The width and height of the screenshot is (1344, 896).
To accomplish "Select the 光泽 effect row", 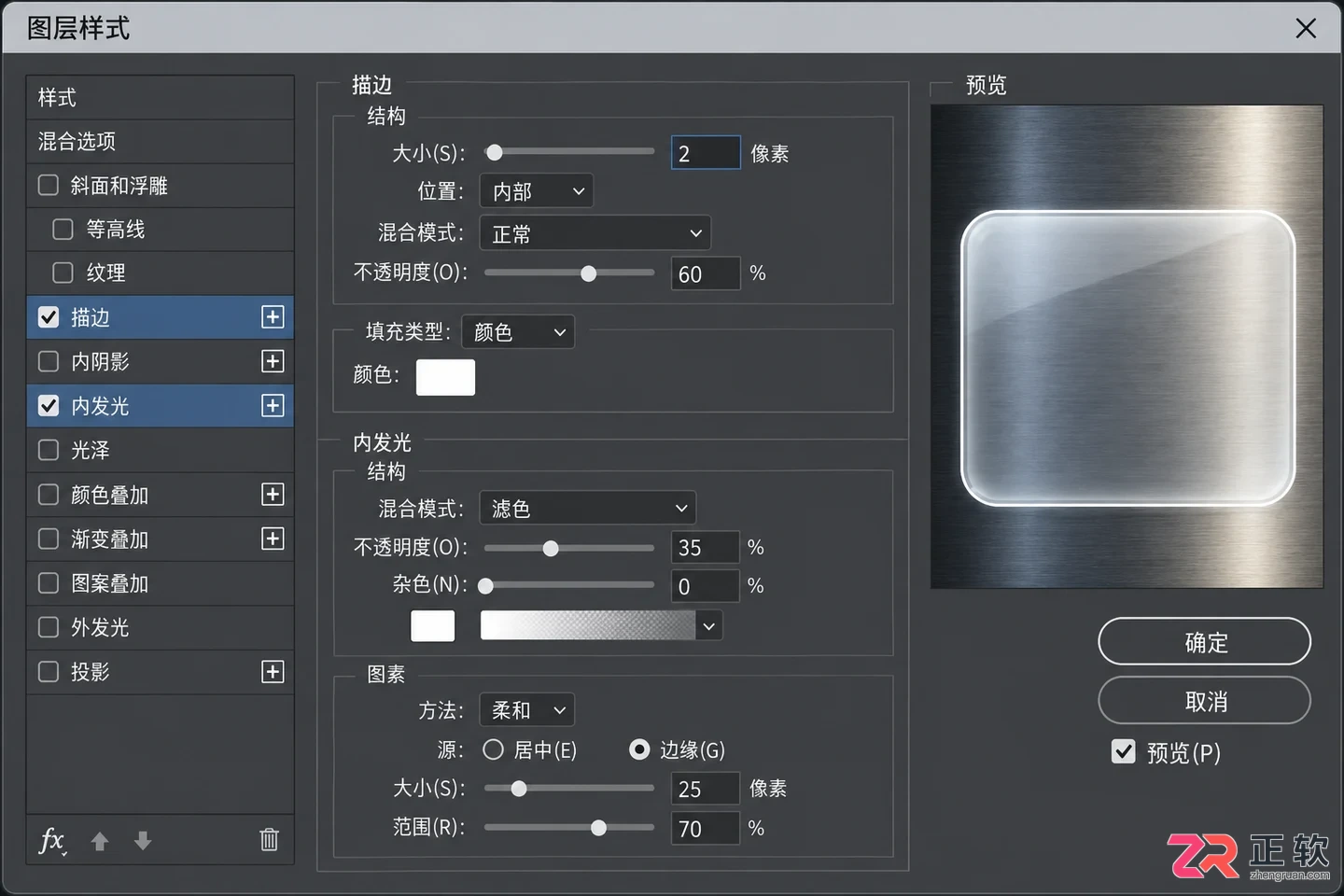I will pos(161,450).
